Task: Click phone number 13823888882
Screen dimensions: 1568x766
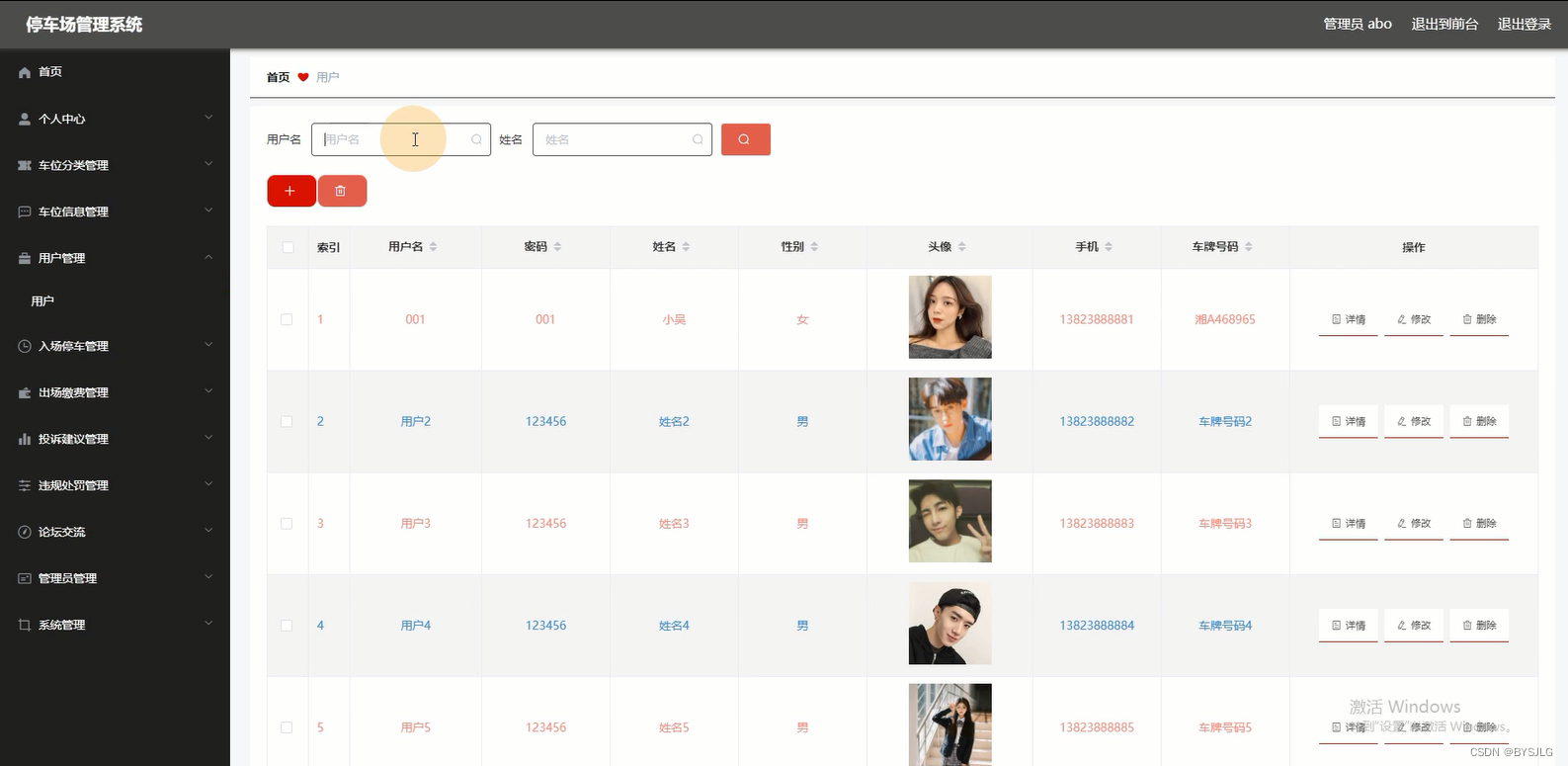Action: point(1097,421)
